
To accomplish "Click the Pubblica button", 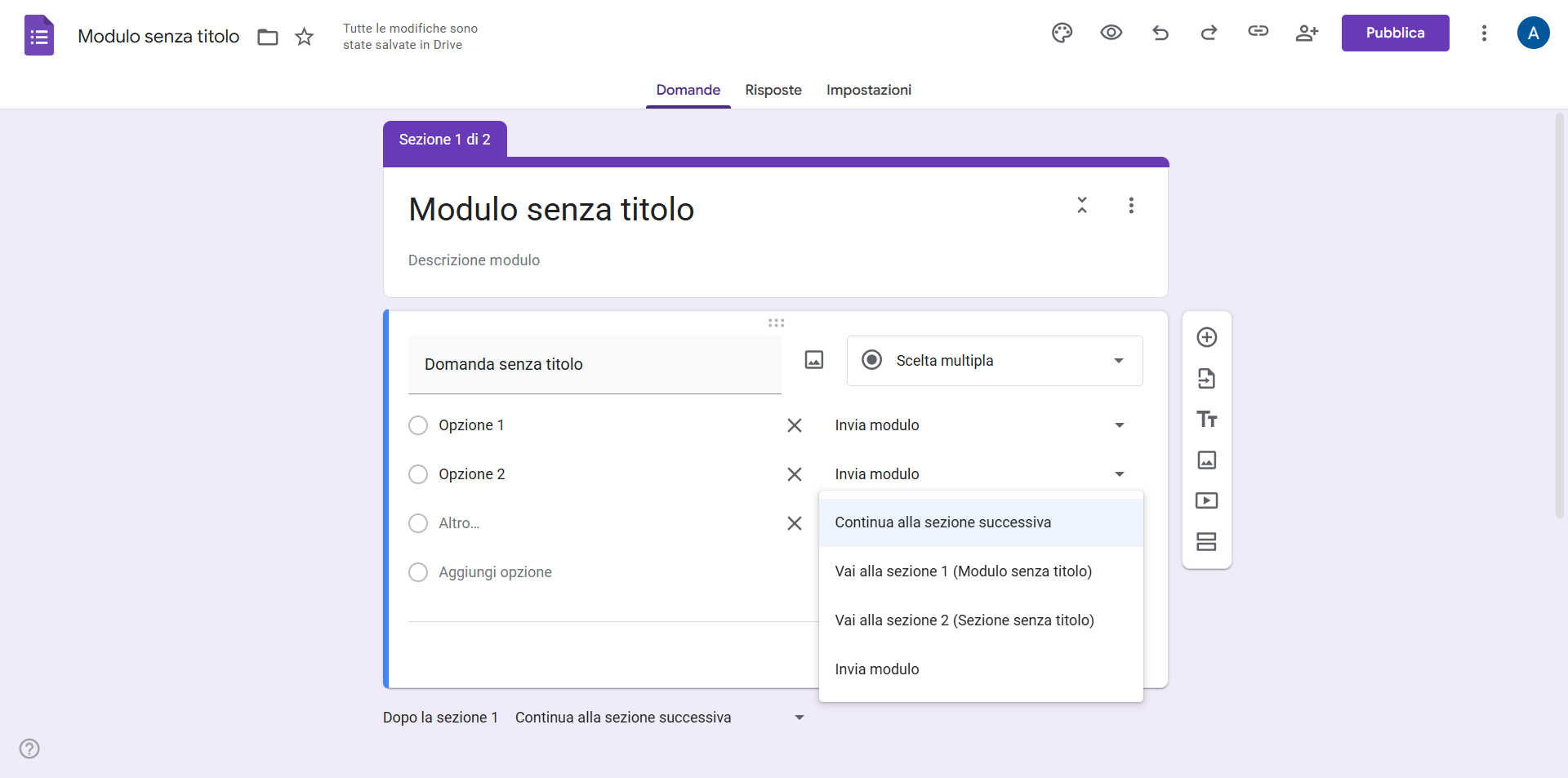I will coord(1394,33).
